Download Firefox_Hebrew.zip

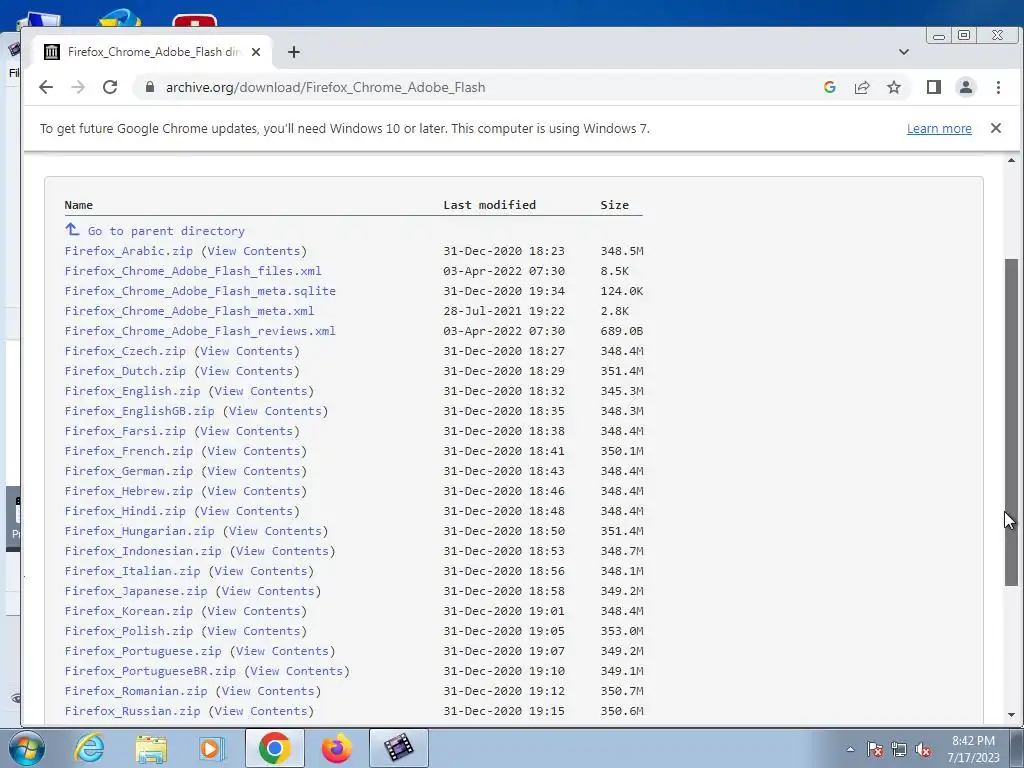[129, 491]
